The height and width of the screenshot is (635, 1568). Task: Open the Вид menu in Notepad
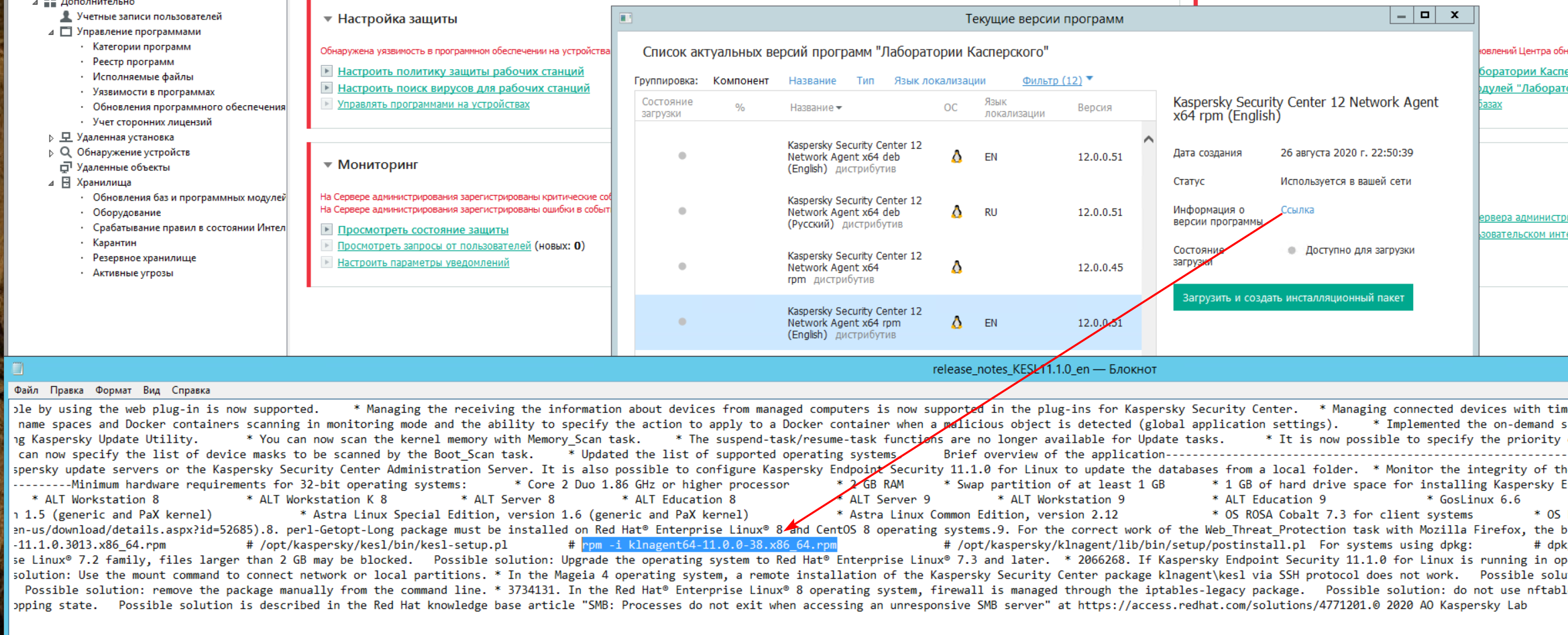(x=152, y=390)
